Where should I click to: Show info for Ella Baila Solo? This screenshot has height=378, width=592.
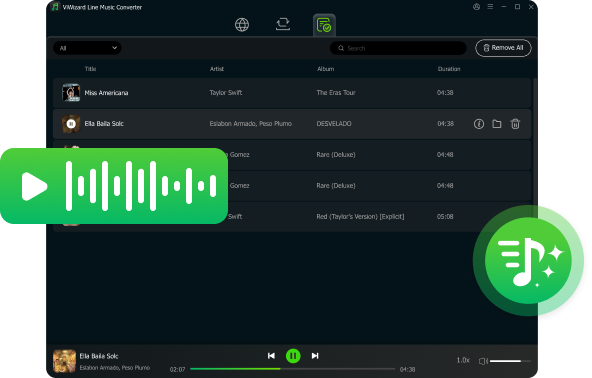coord(479,124)
